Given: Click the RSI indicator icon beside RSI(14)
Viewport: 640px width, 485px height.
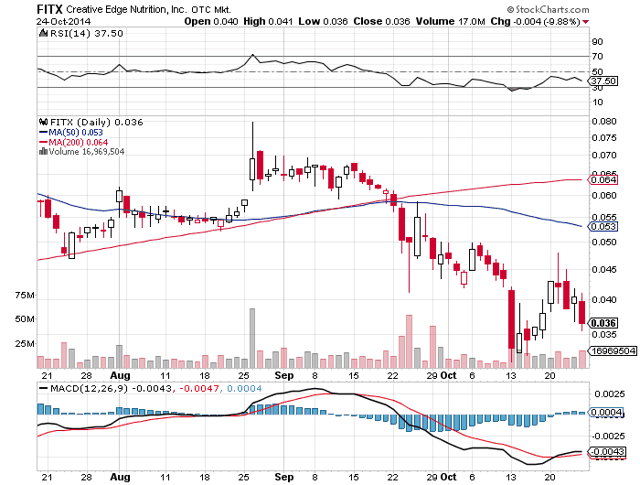Looking at the screenshot, I should coord(43,33).
